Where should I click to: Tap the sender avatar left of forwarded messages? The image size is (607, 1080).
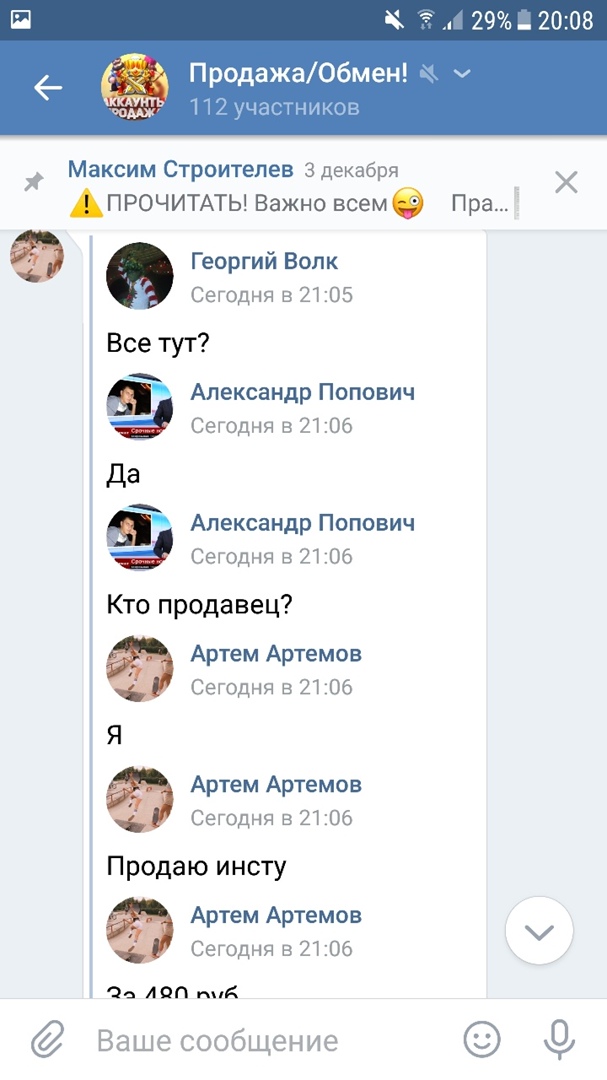tap(37, 256)
